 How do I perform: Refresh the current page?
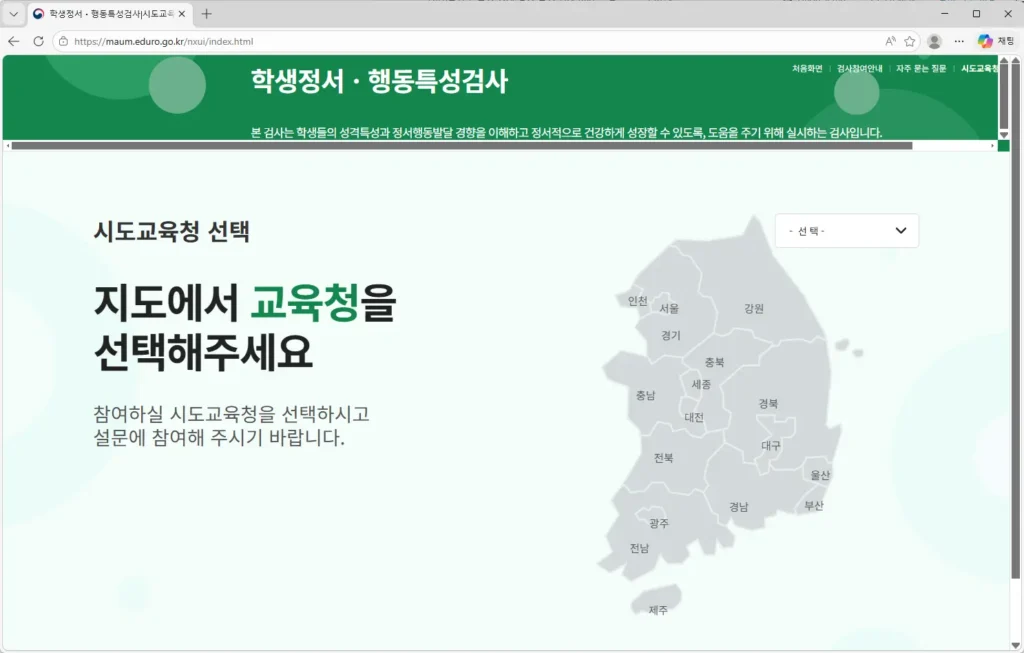38,42
